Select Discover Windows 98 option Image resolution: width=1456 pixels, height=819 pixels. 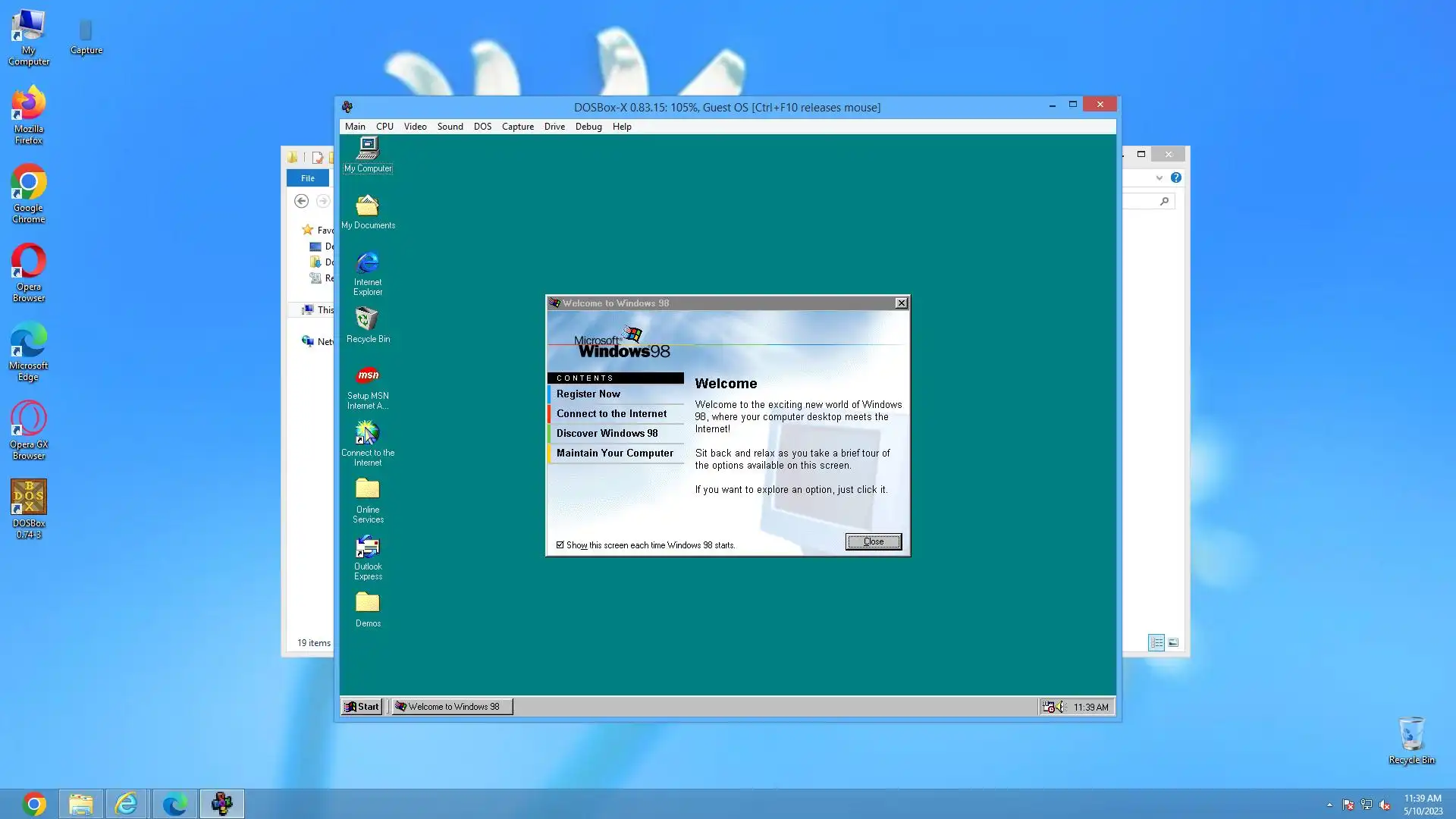[607, 434]
